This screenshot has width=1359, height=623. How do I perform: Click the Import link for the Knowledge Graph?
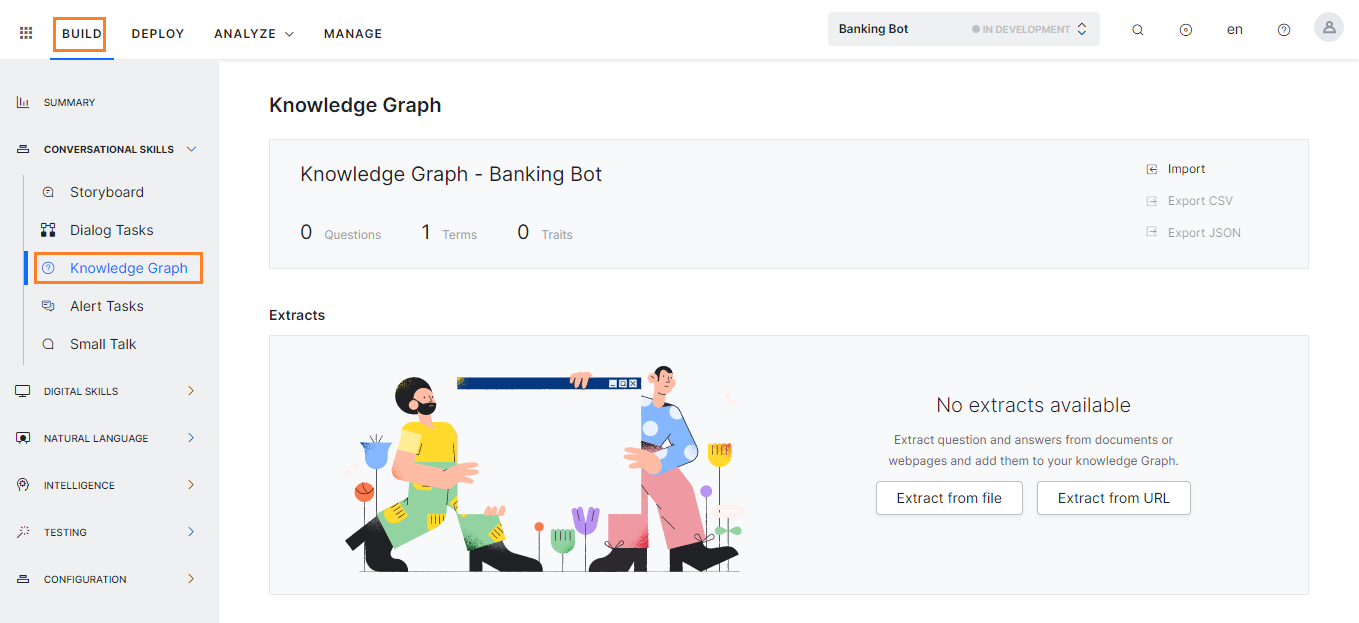point(1184,168)
